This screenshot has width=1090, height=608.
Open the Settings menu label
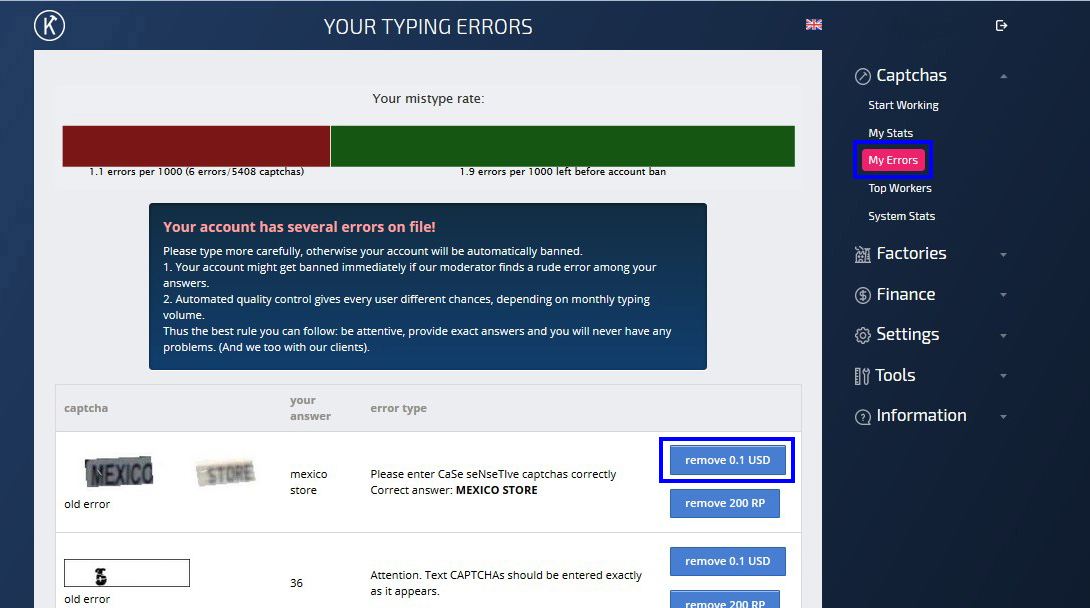907,334
